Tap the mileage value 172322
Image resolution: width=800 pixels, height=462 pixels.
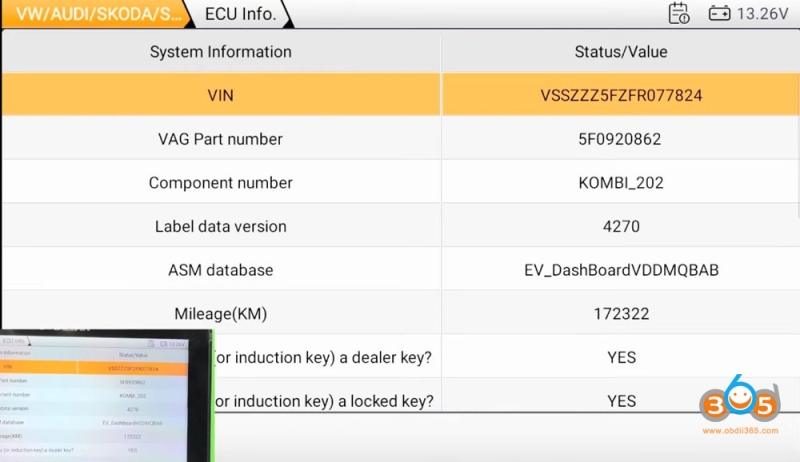620,314
